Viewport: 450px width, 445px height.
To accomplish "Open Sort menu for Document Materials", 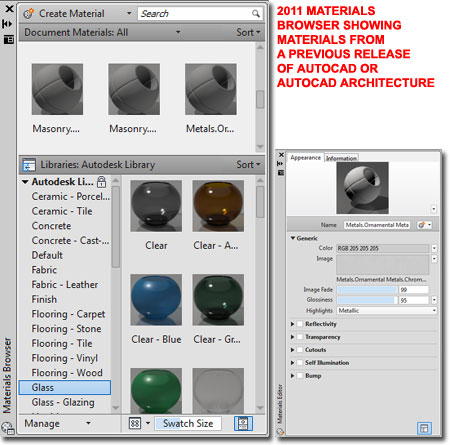I will 248,32.
